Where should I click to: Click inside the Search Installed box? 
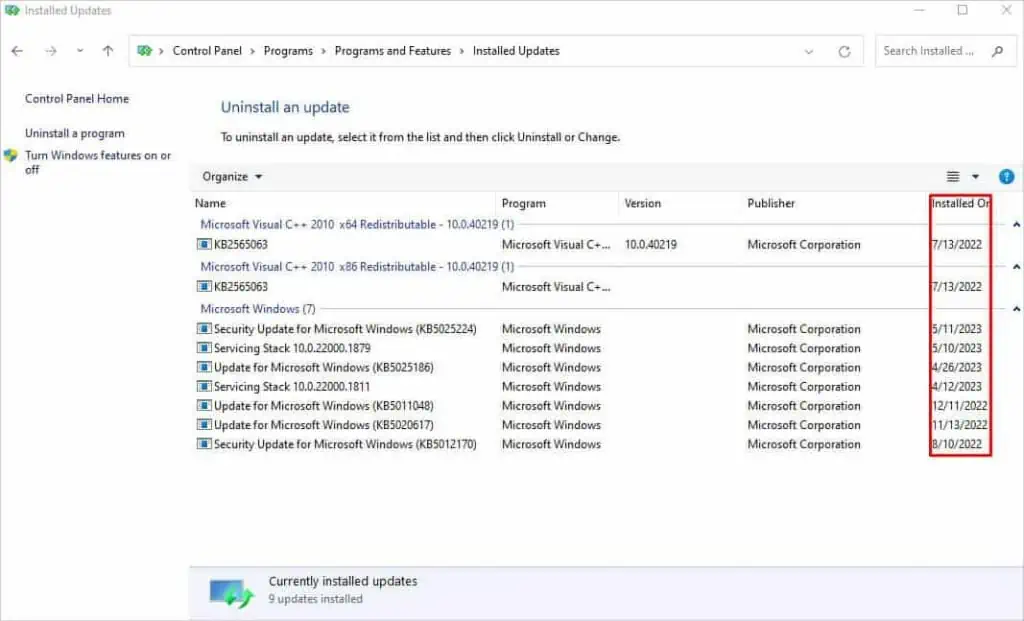(x=930, y=50)
